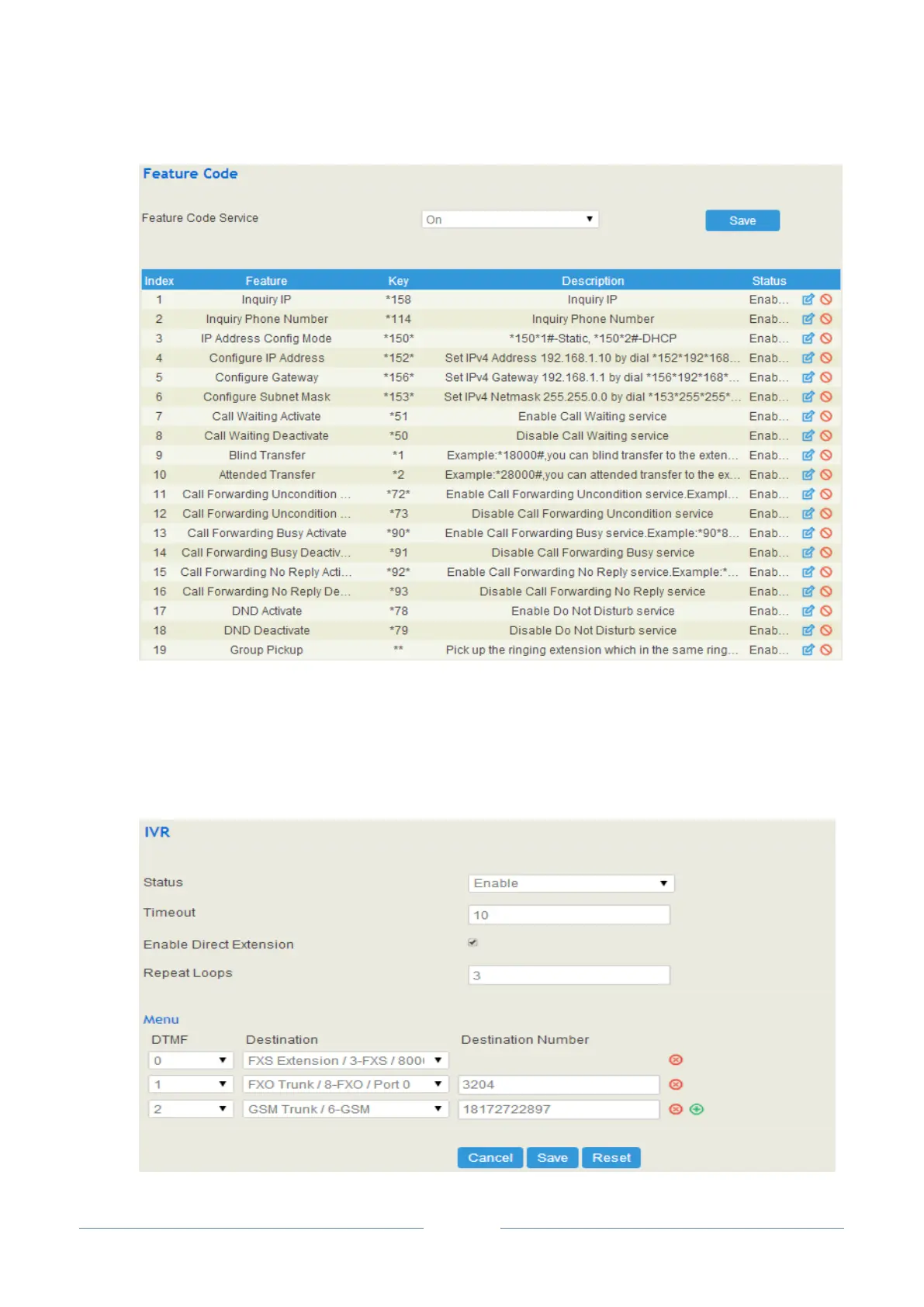
Task: Edit the DND Activate feature
Action: [x=808, y=611]
